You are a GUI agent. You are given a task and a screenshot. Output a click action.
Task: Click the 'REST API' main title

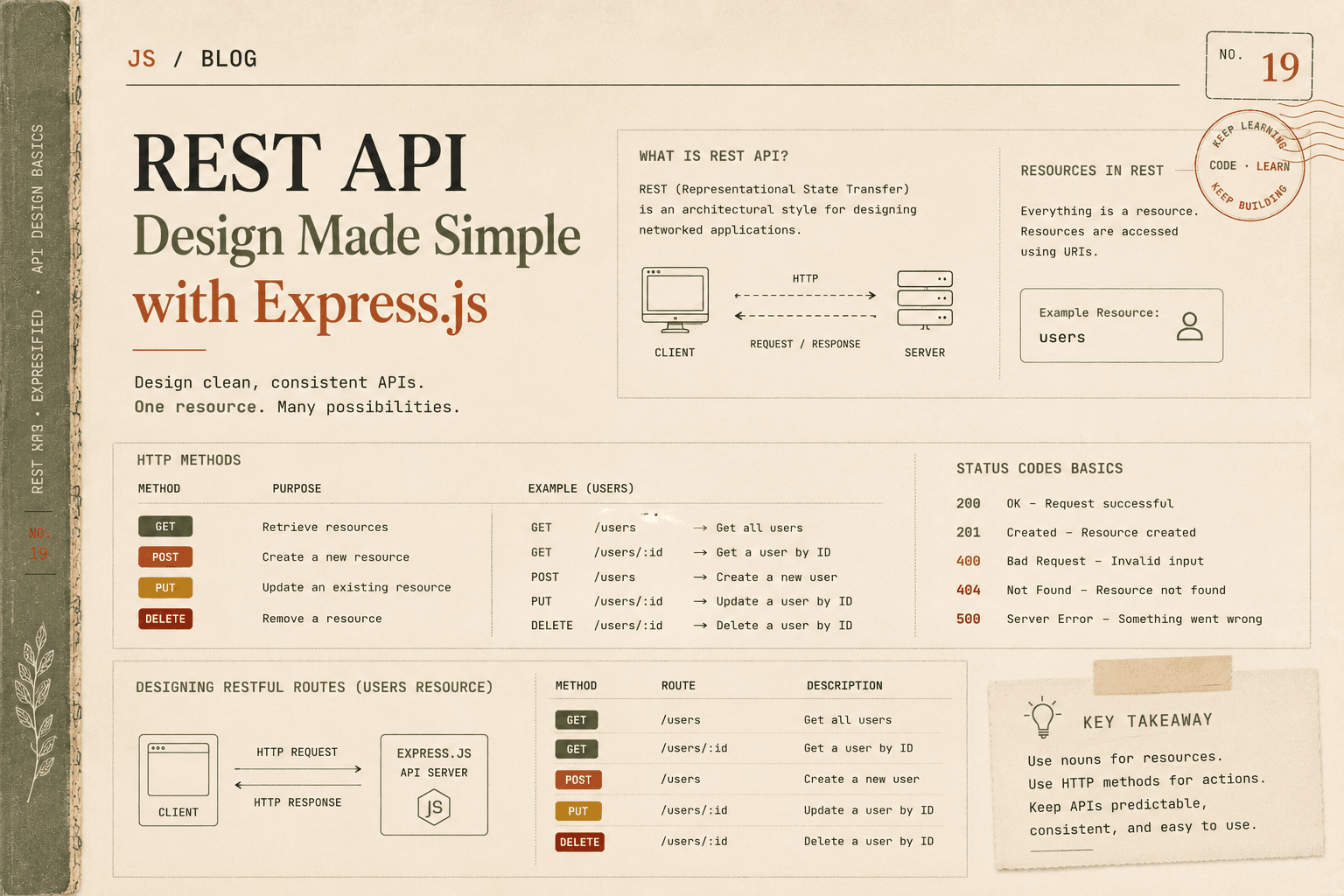tap(300, 164)
